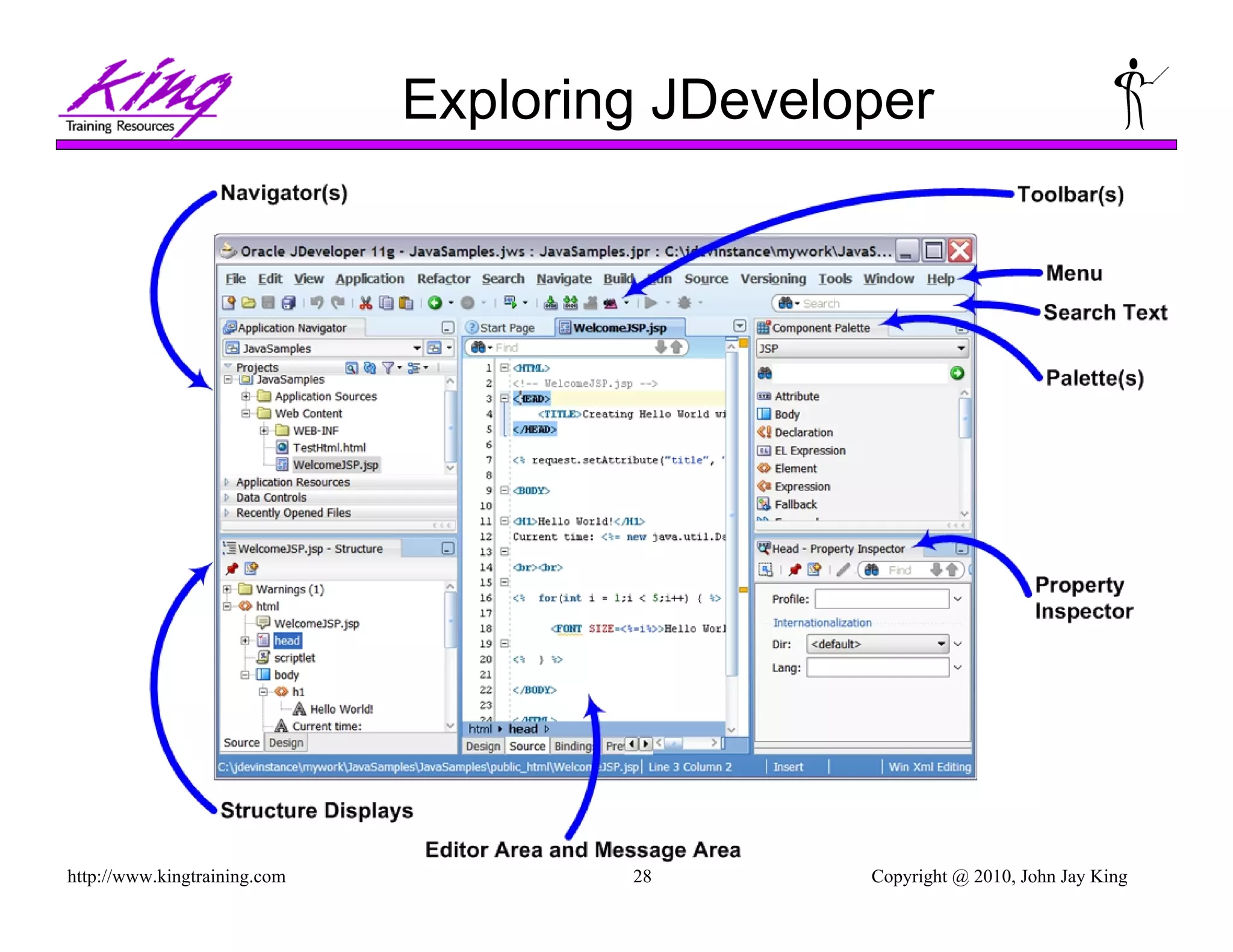Click the Profile input field
The height and width of the screenshot is (952, 1233).
(x=882, y=599)
